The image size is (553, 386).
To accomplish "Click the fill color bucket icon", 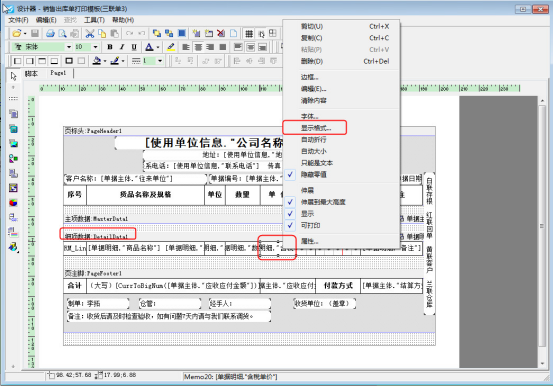I will tap(97, 61).
